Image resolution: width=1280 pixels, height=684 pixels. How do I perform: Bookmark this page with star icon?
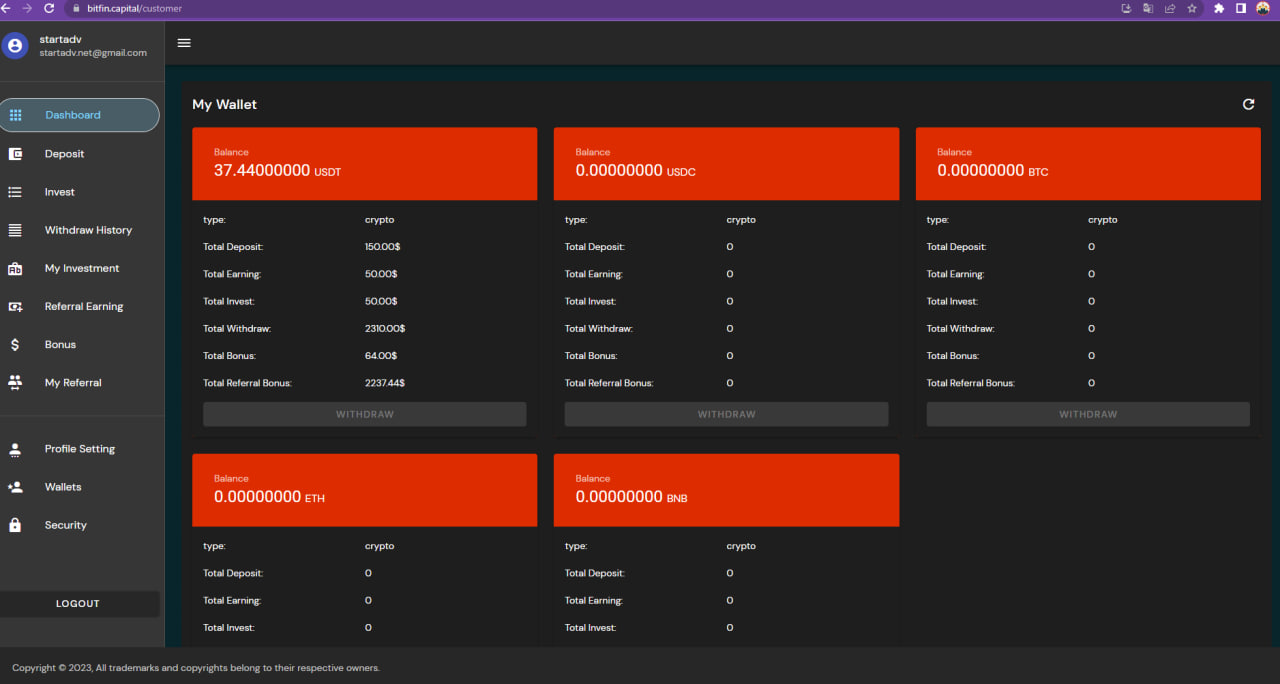click(1192, 8)
